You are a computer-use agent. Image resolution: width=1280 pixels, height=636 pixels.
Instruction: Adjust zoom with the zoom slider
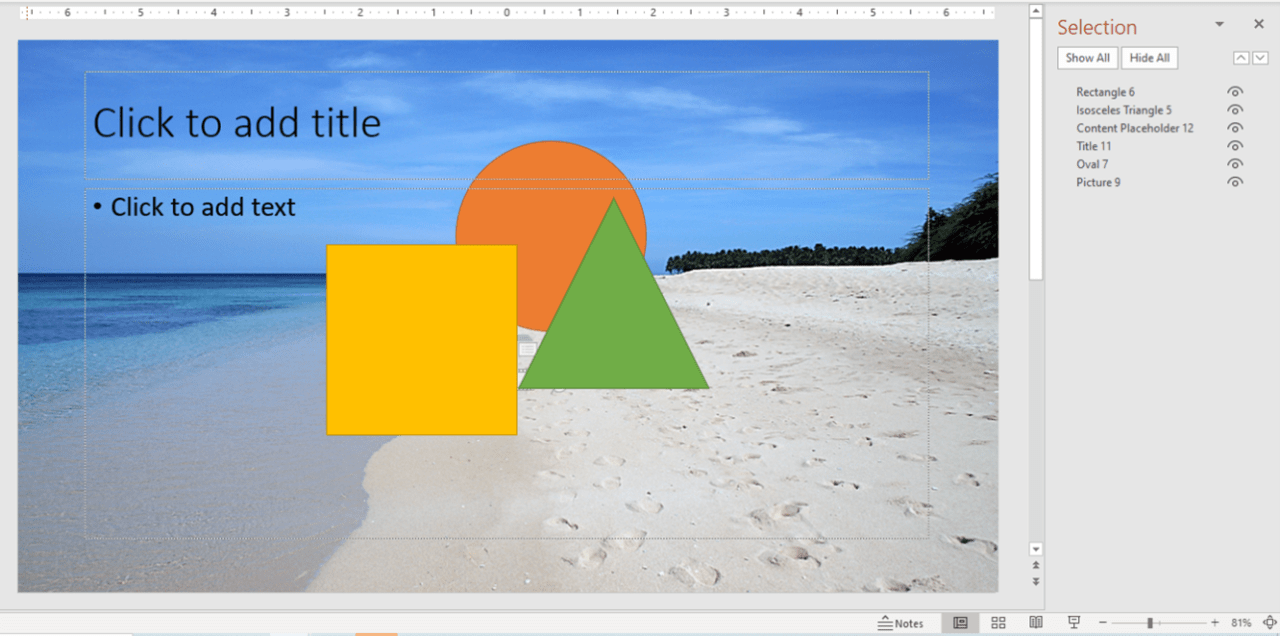tap(1151, 622)
